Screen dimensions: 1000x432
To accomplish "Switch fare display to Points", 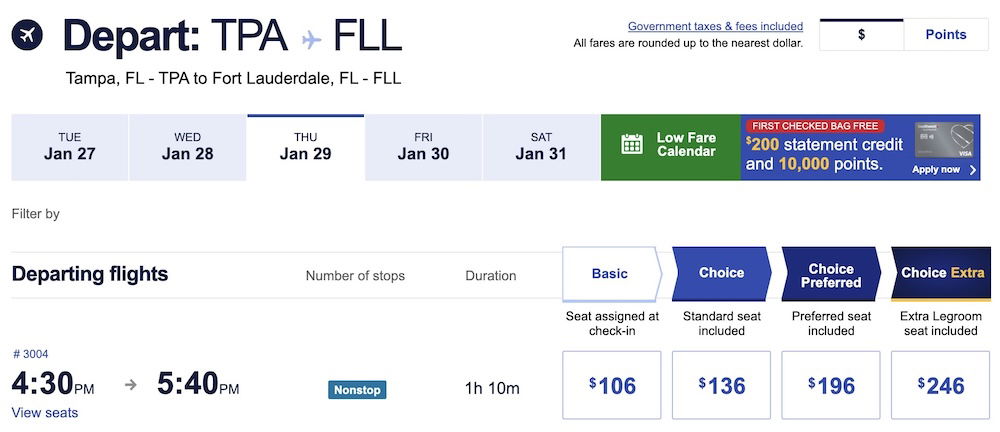I will [x=945, y=35].
